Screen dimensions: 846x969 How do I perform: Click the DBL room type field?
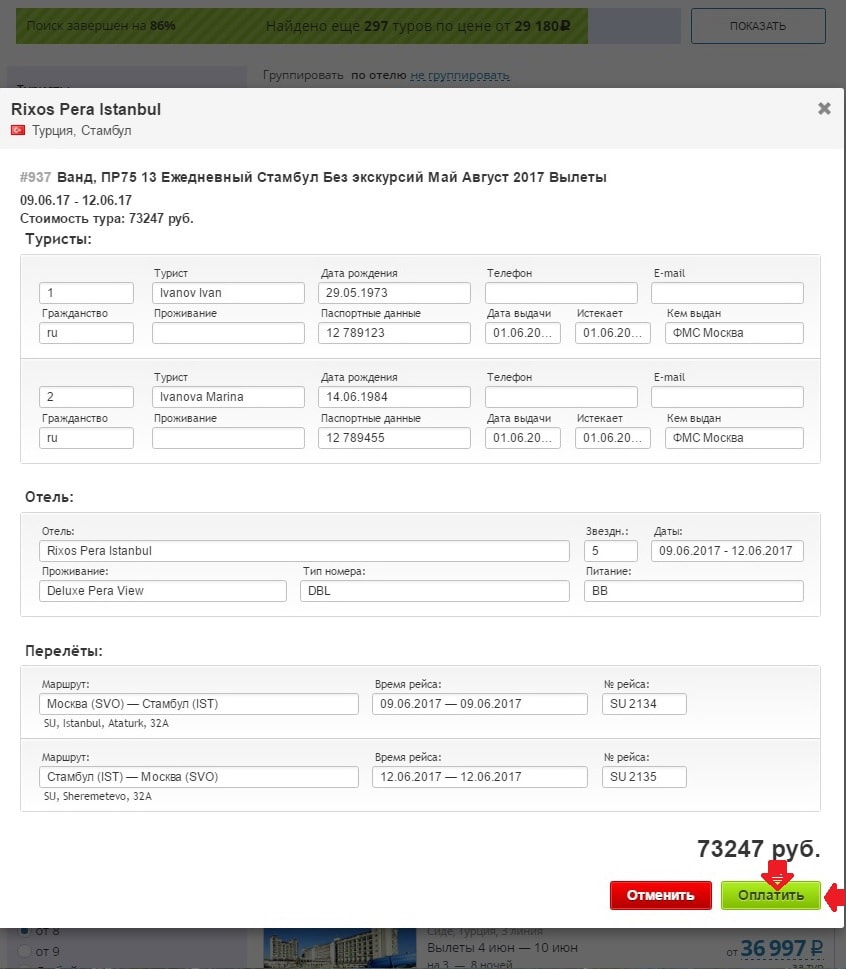click(x=434, y=591)
